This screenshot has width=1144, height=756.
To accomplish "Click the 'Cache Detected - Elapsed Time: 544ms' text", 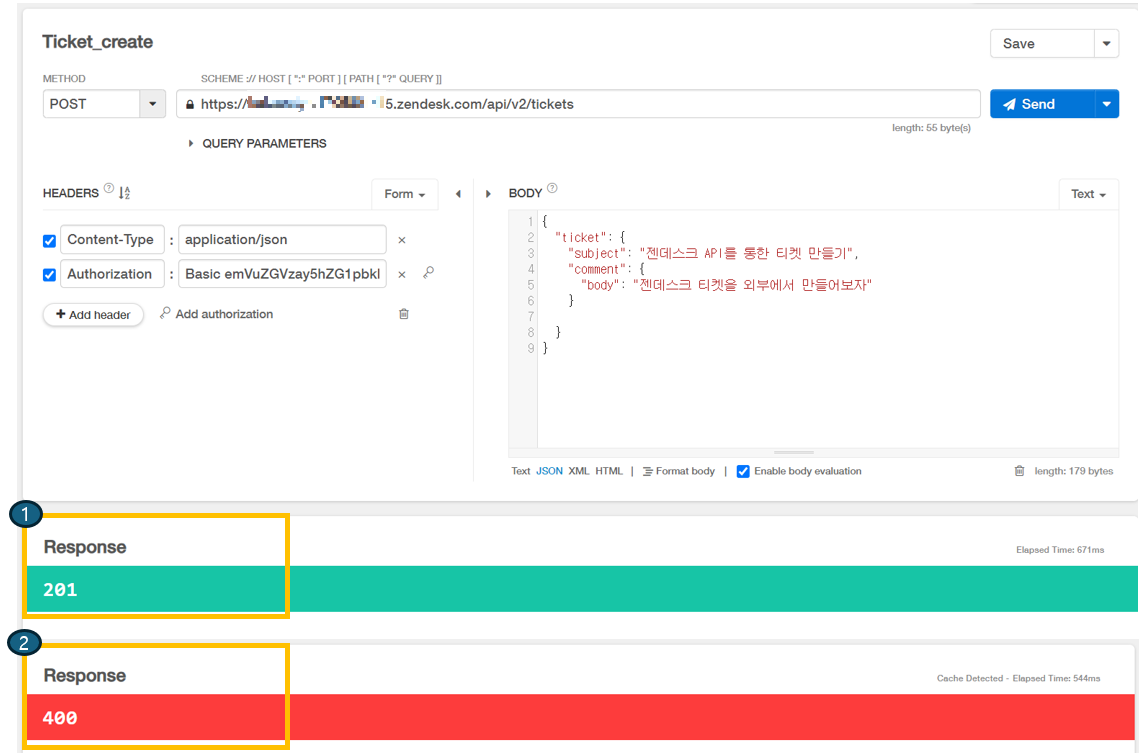I will point(1018,679).
